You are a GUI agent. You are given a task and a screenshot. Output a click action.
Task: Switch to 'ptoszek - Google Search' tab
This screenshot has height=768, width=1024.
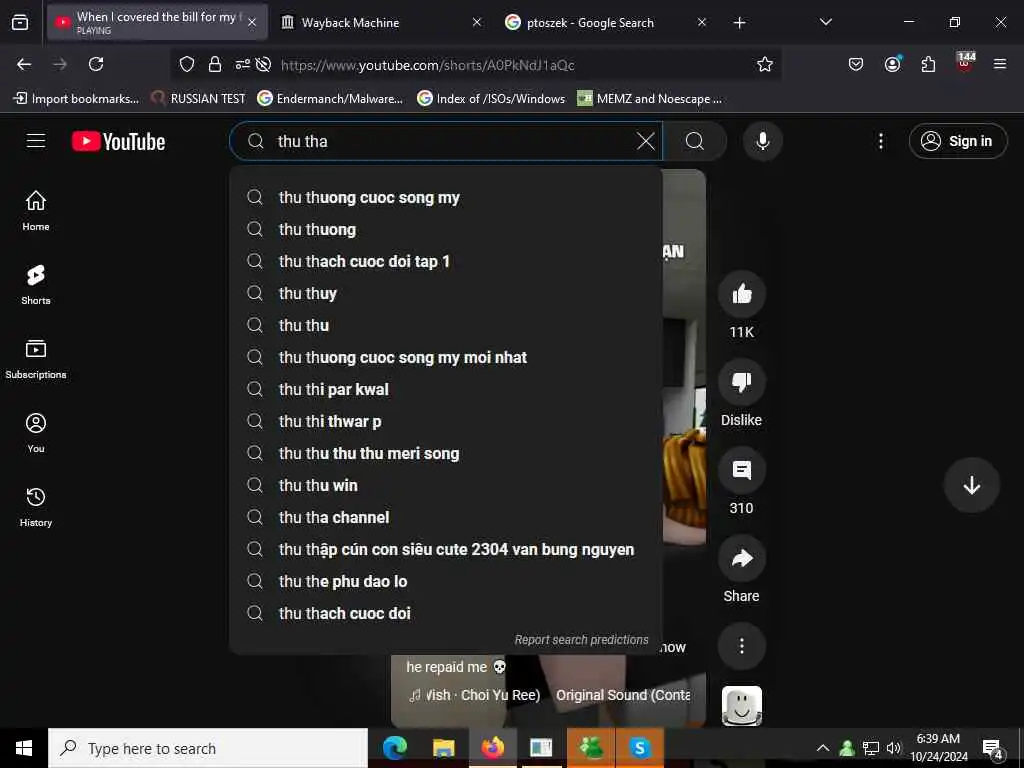tap(606, 22)
